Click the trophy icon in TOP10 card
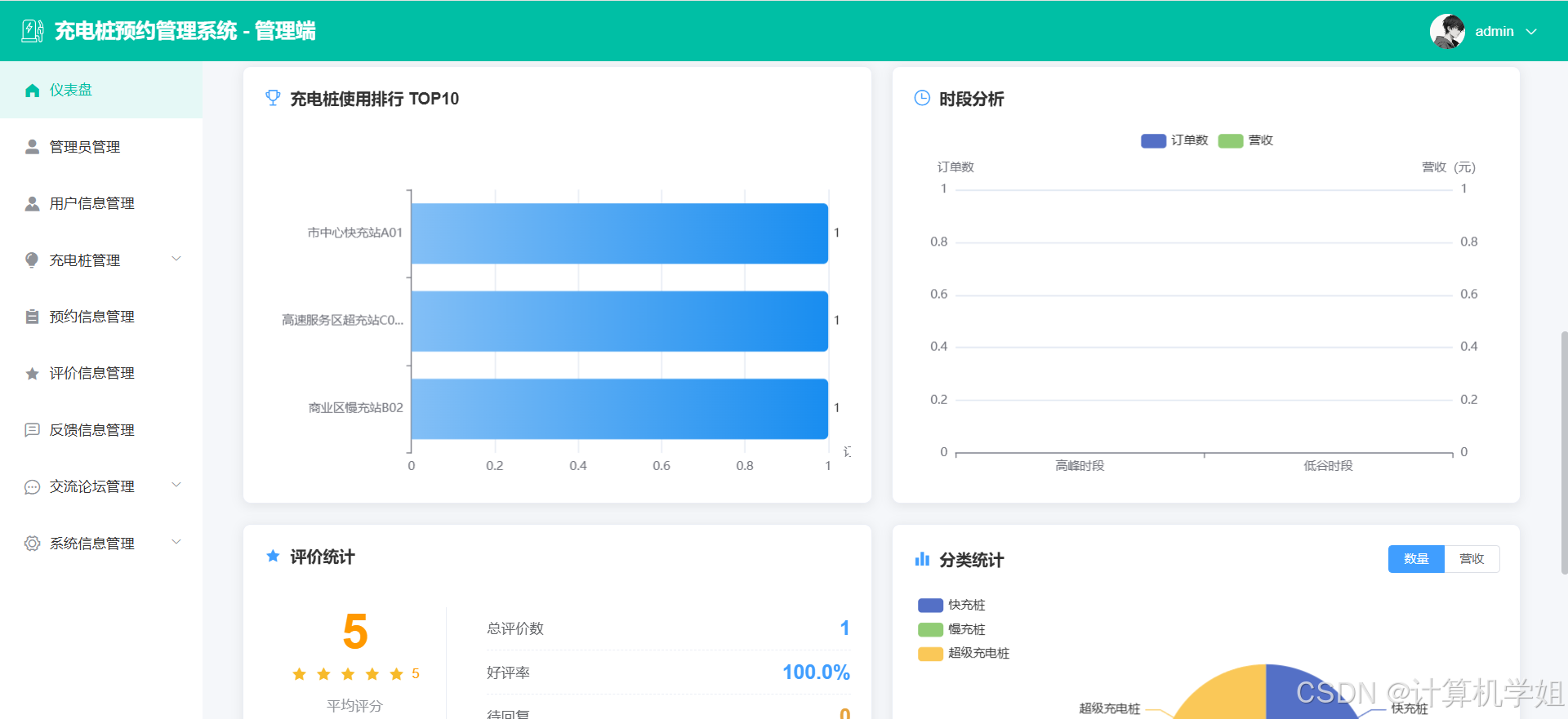1568x719 pixels. [x=273, y=98]
